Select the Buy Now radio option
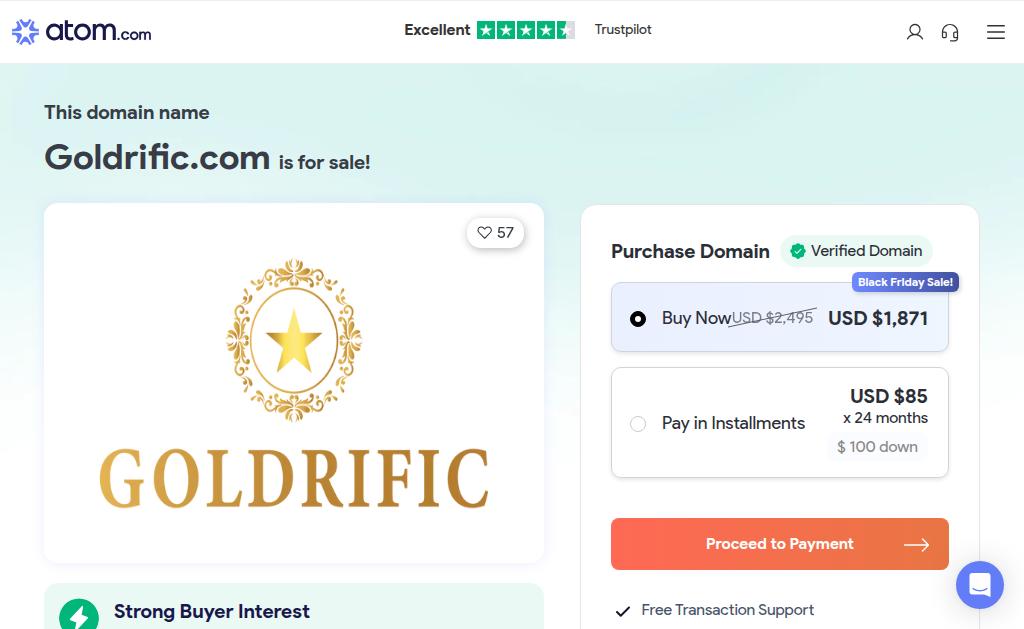This screenshot has height=629, width=1024. pos(638,319)
